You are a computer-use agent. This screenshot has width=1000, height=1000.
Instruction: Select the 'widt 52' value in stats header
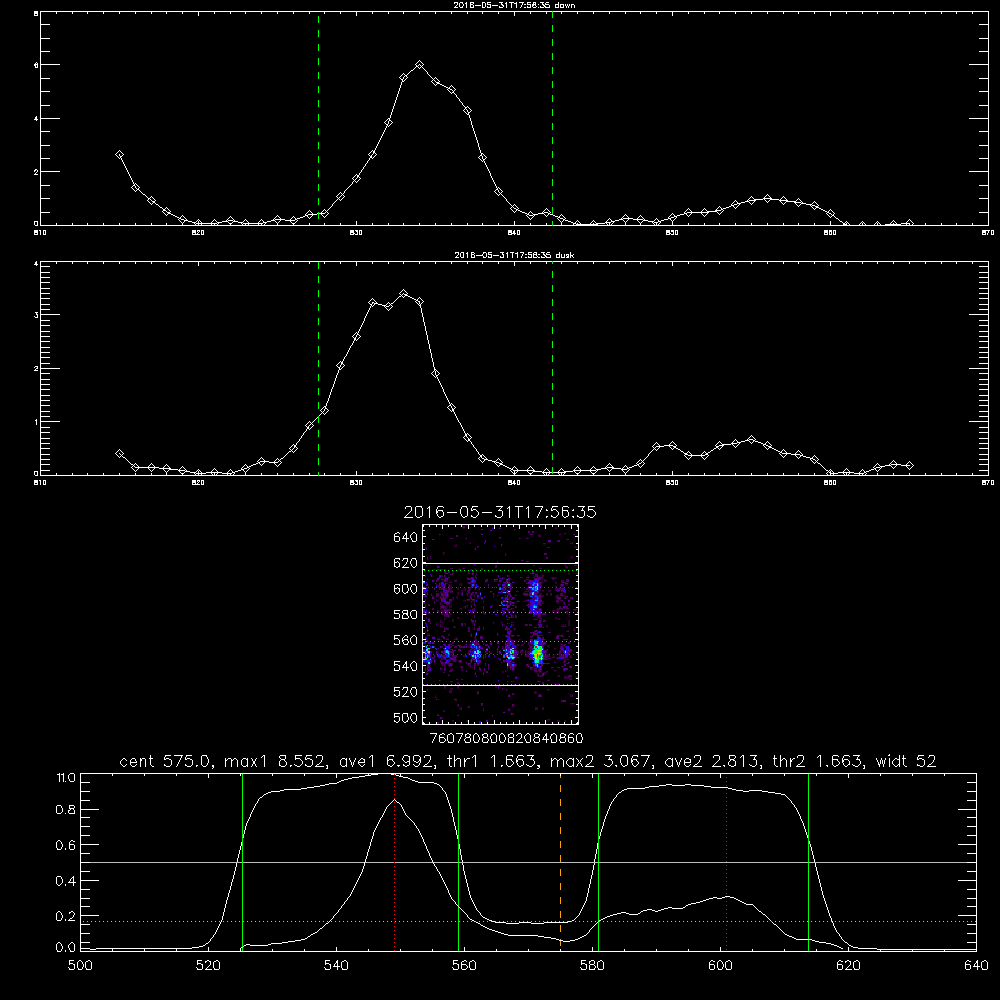[x=906, y=761]
